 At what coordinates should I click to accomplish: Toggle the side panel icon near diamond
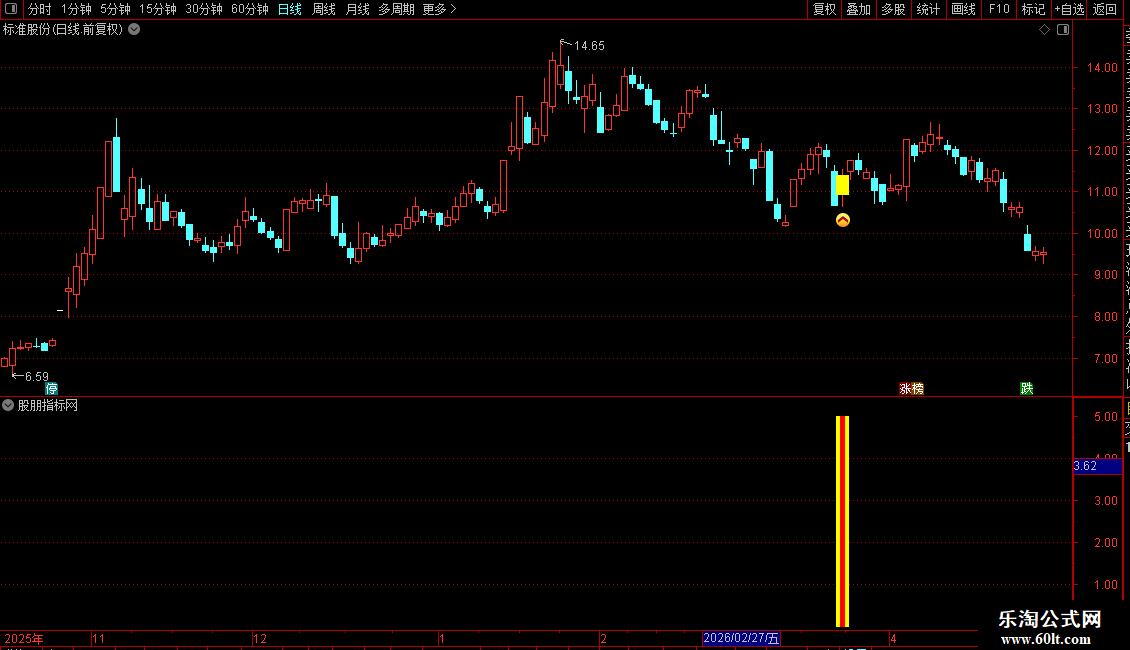(x=1063, y=30)
